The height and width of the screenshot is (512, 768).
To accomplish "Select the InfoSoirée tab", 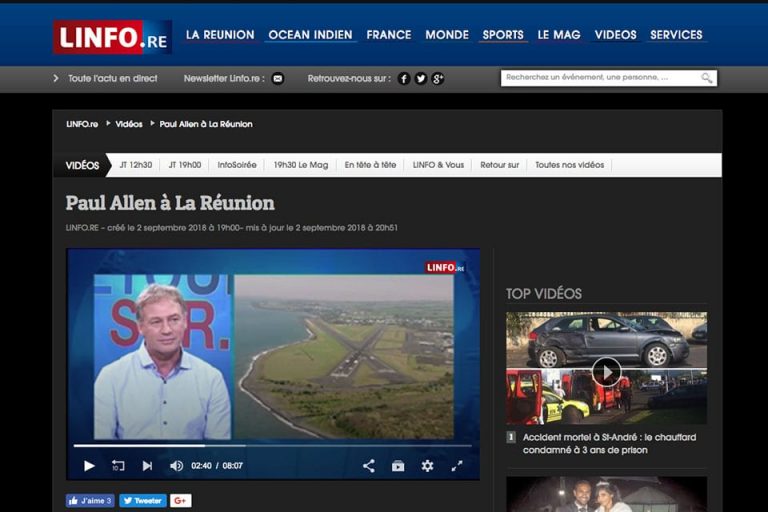I will coord(237,165).
